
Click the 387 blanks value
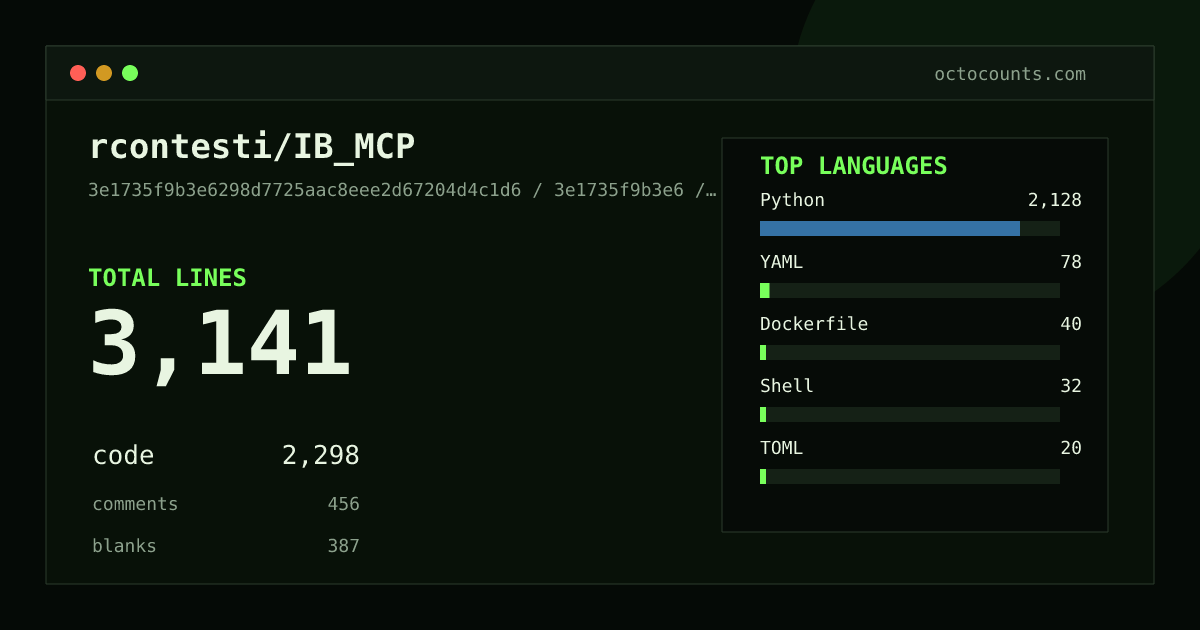click(x=343, y=546)
